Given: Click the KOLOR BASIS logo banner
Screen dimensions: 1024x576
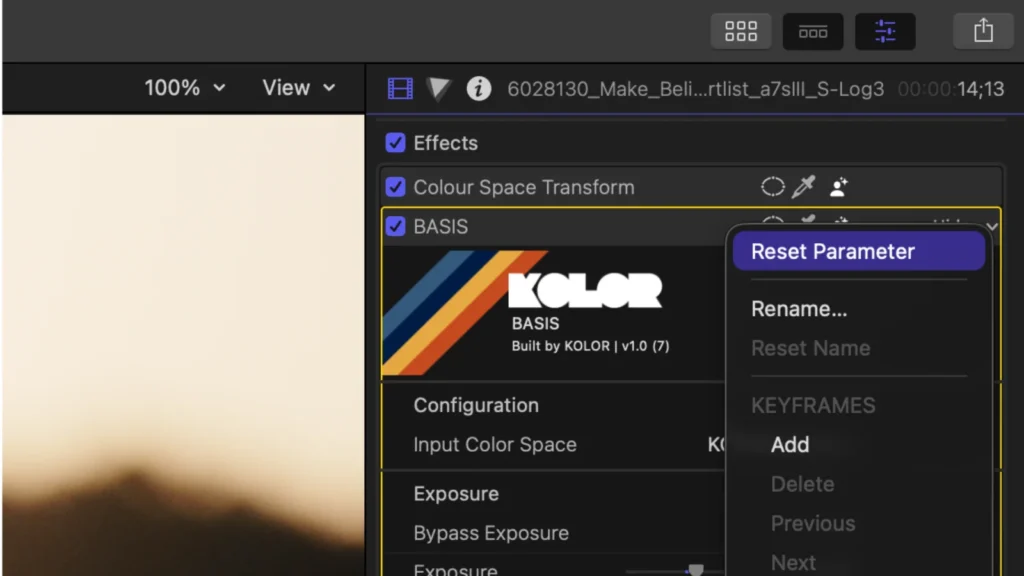Looking at the screenshot, I should [552, 313].
